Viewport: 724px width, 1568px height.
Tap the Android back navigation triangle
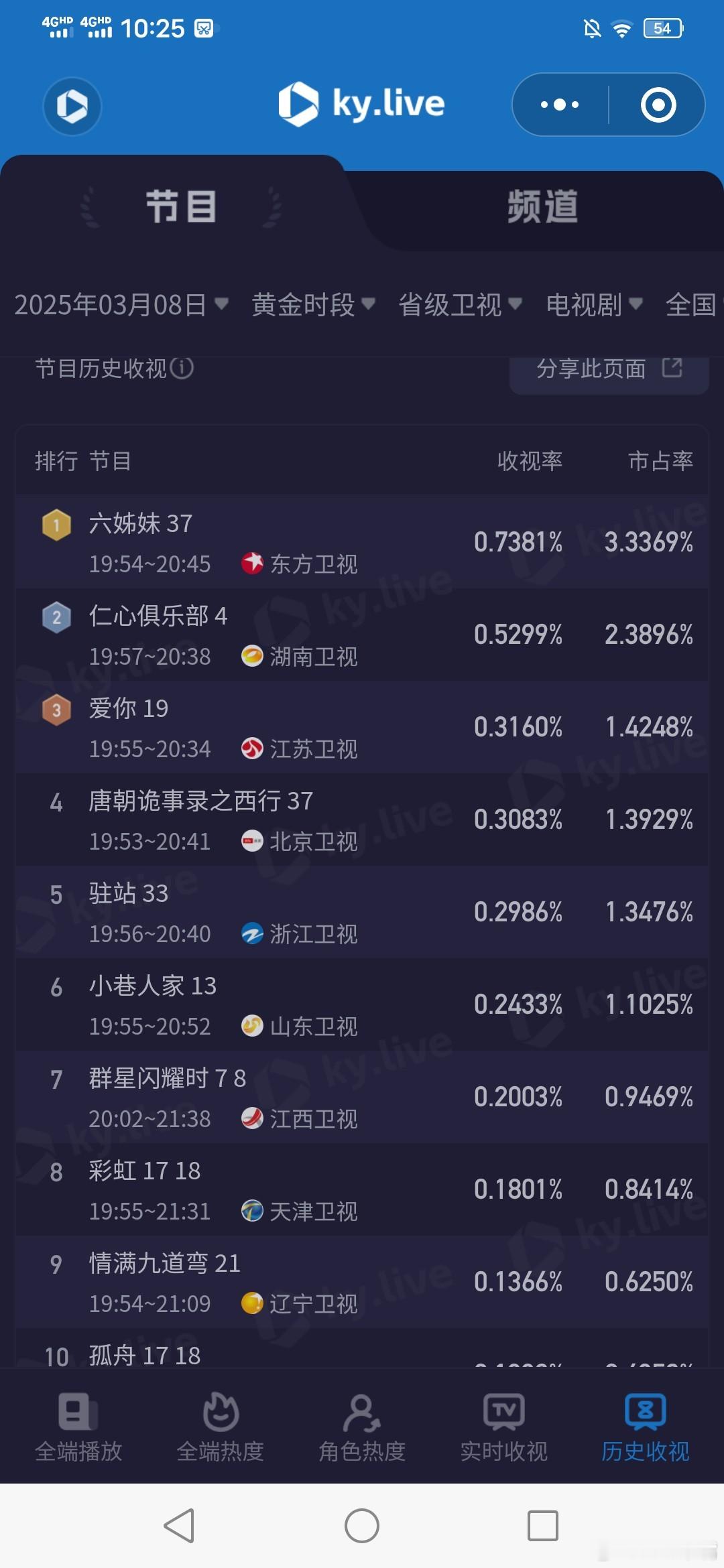[180, 1526]
